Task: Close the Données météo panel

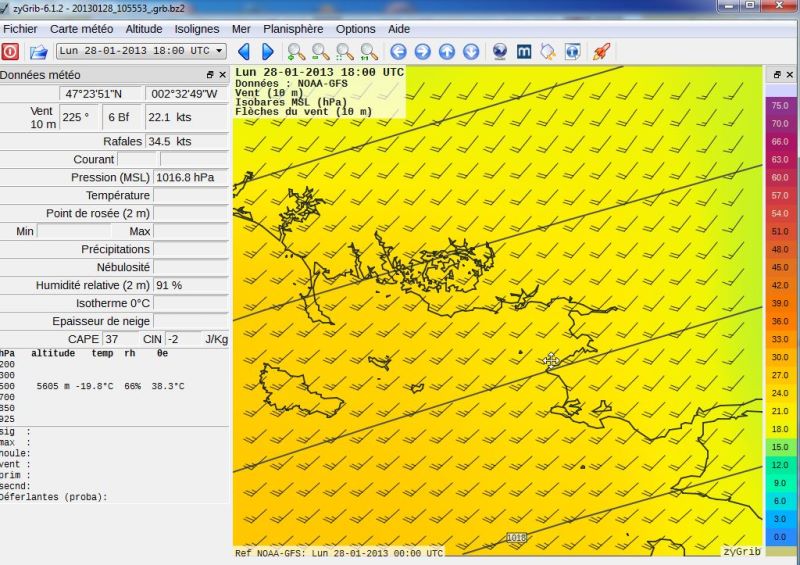Action: pyautogui.click(x=222, y=75)
